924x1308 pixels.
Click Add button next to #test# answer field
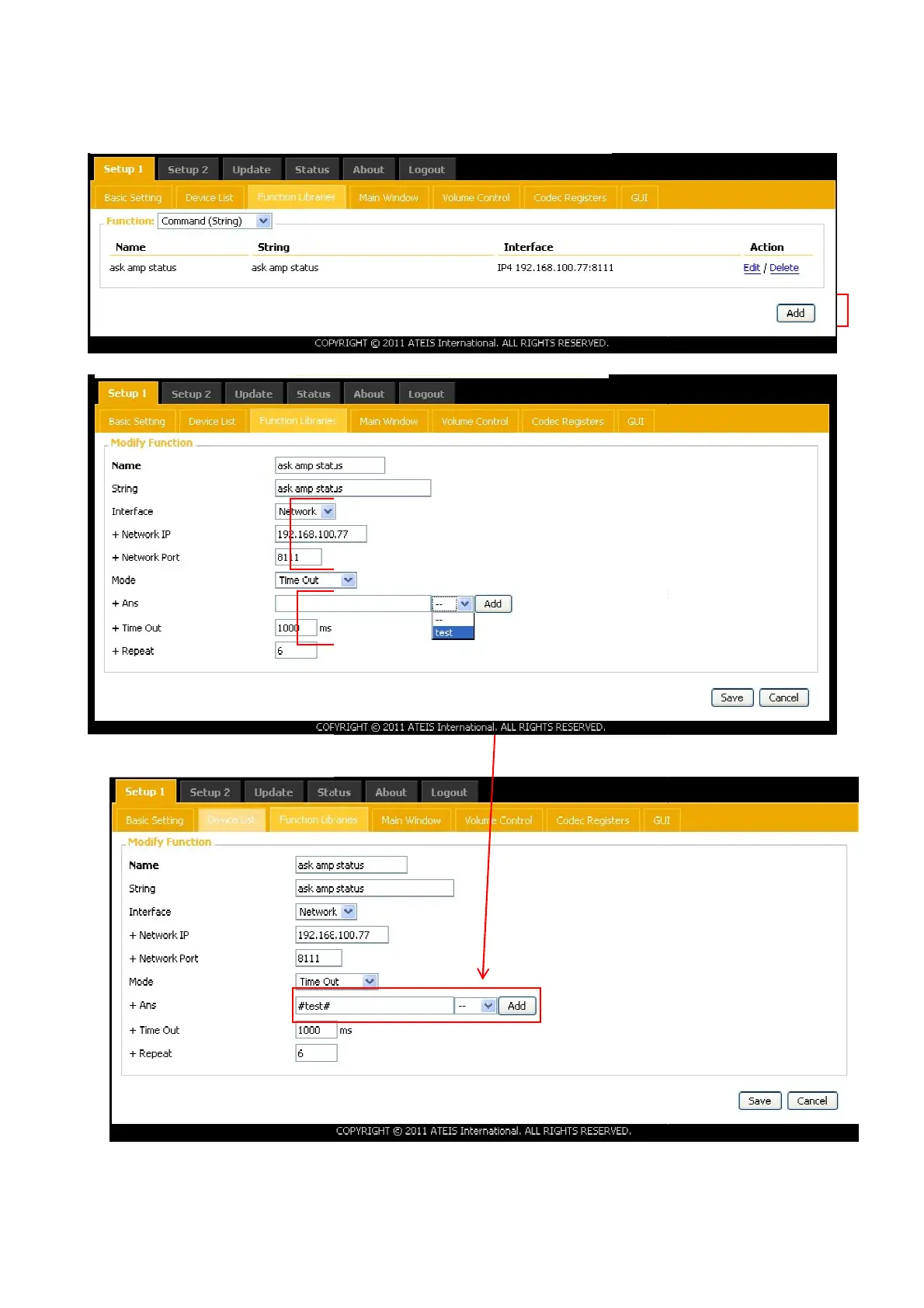(x=516, y=1006)
